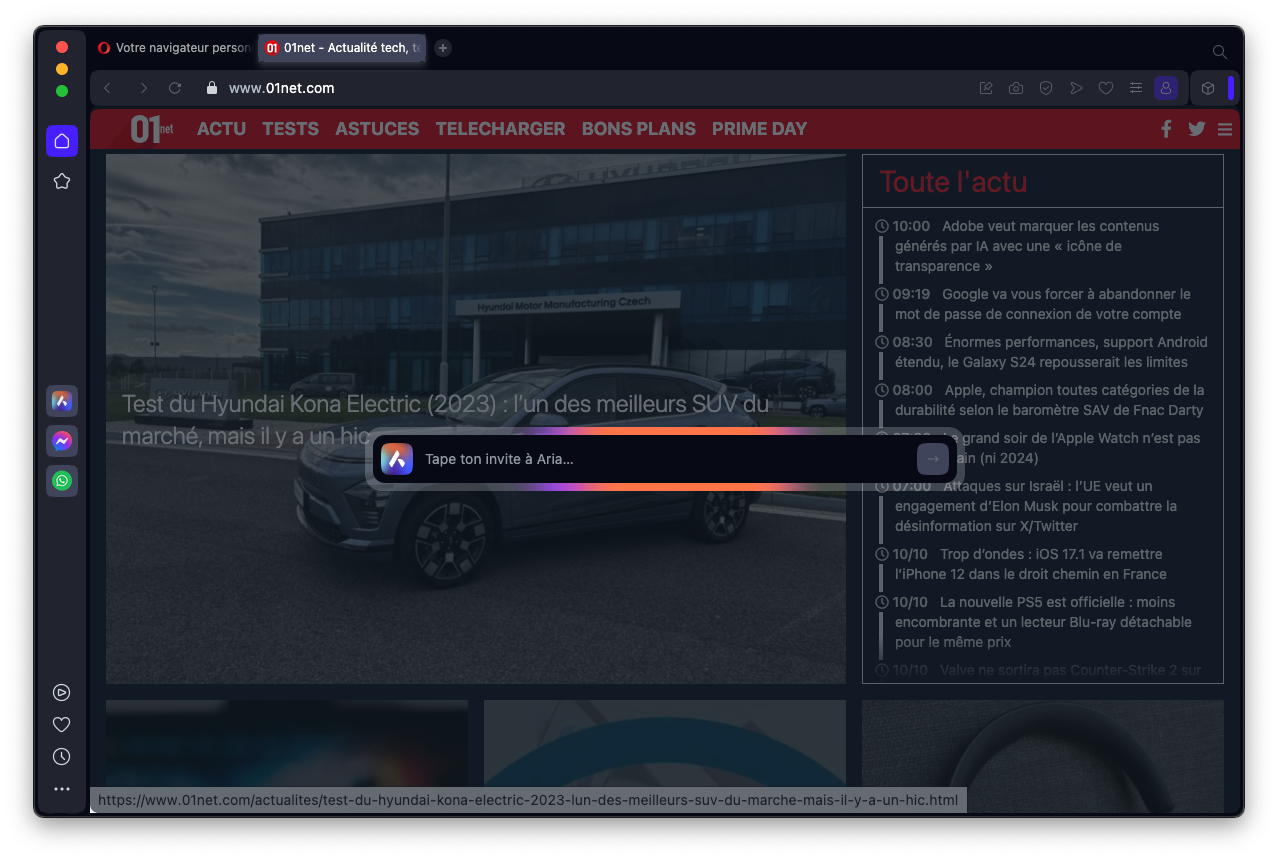Open the sidebar heart icon

tap(62, 725)
